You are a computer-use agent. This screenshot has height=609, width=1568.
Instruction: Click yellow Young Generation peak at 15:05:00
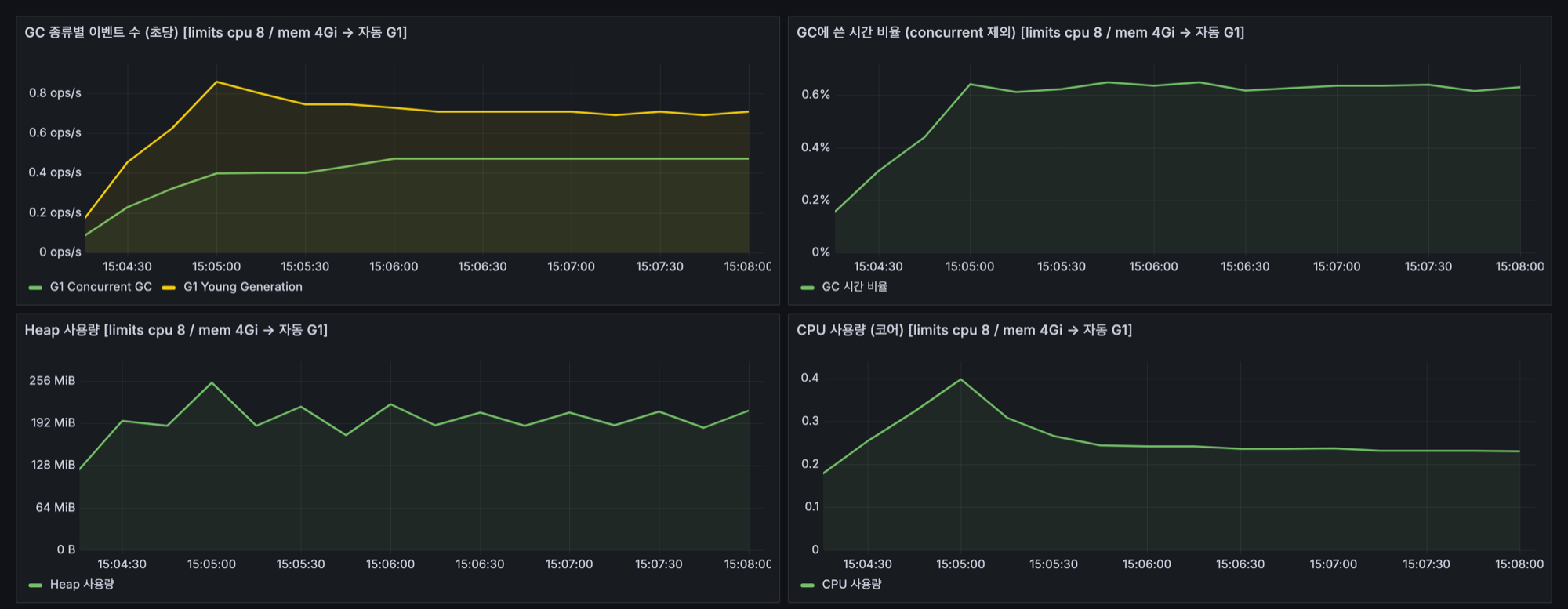coord(216,82)
